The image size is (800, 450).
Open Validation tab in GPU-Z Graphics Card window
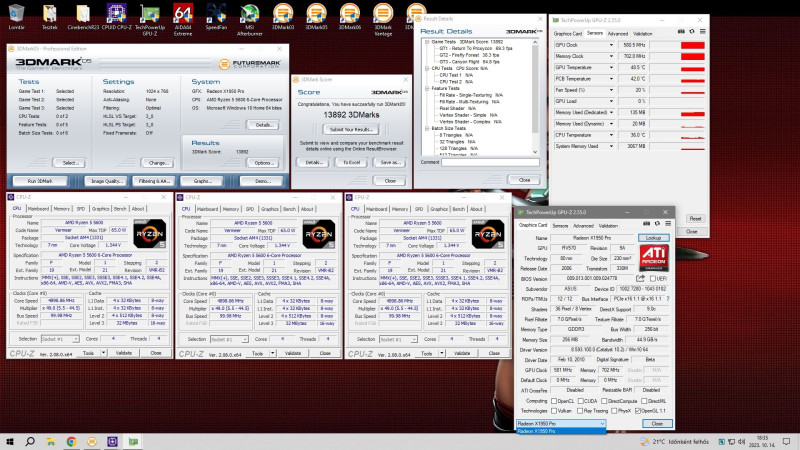(x=608, y=226)
